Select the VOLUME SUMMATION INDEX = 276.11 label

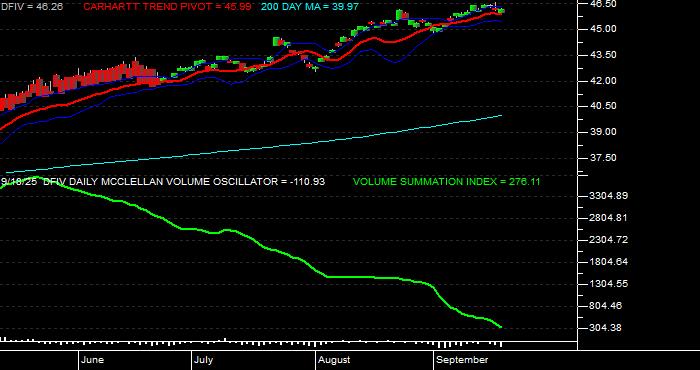pyautogui.click(x=446, y=182)
